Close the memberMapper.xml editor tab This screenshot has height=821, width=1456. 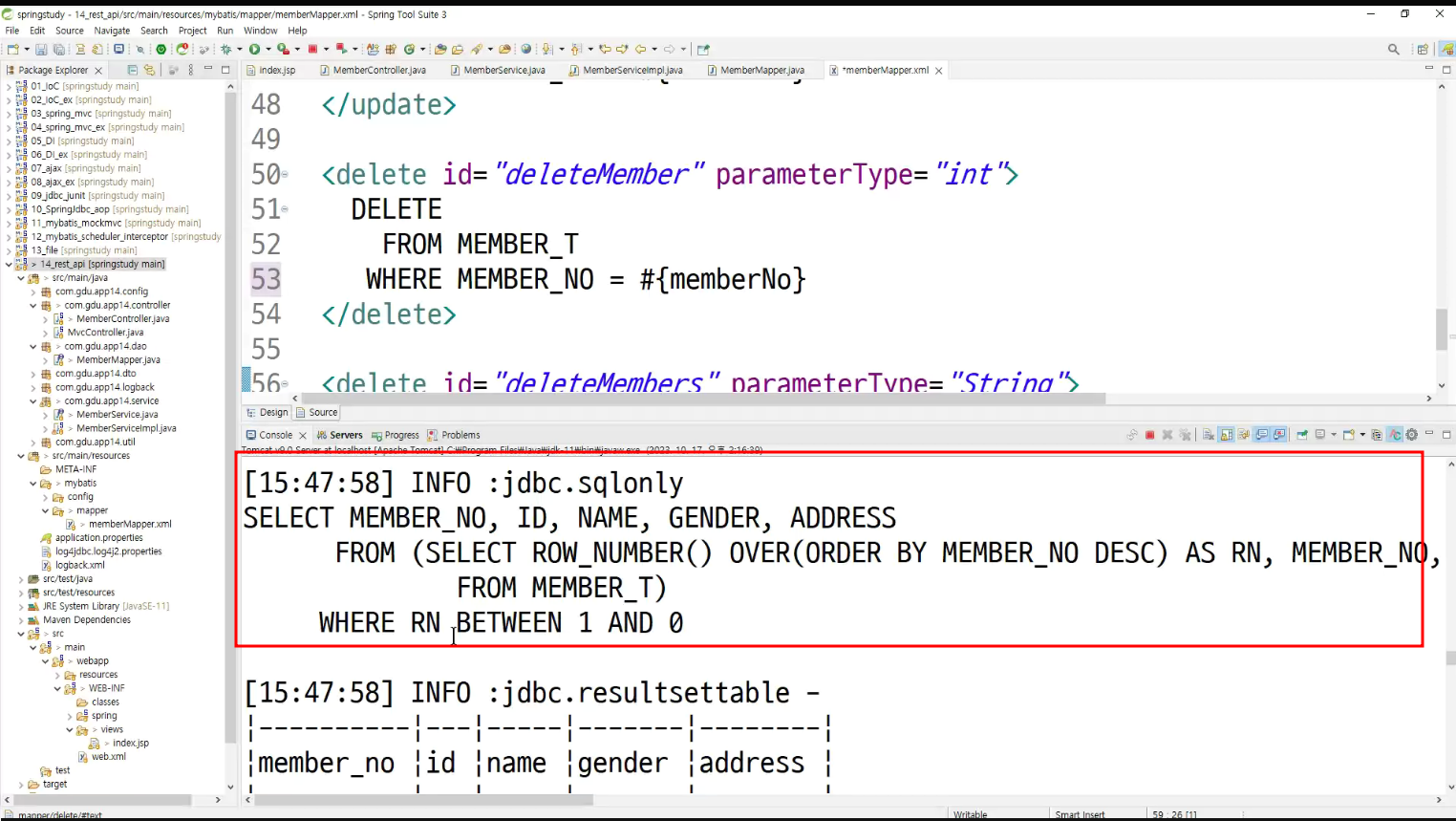(x=939, y=71)
